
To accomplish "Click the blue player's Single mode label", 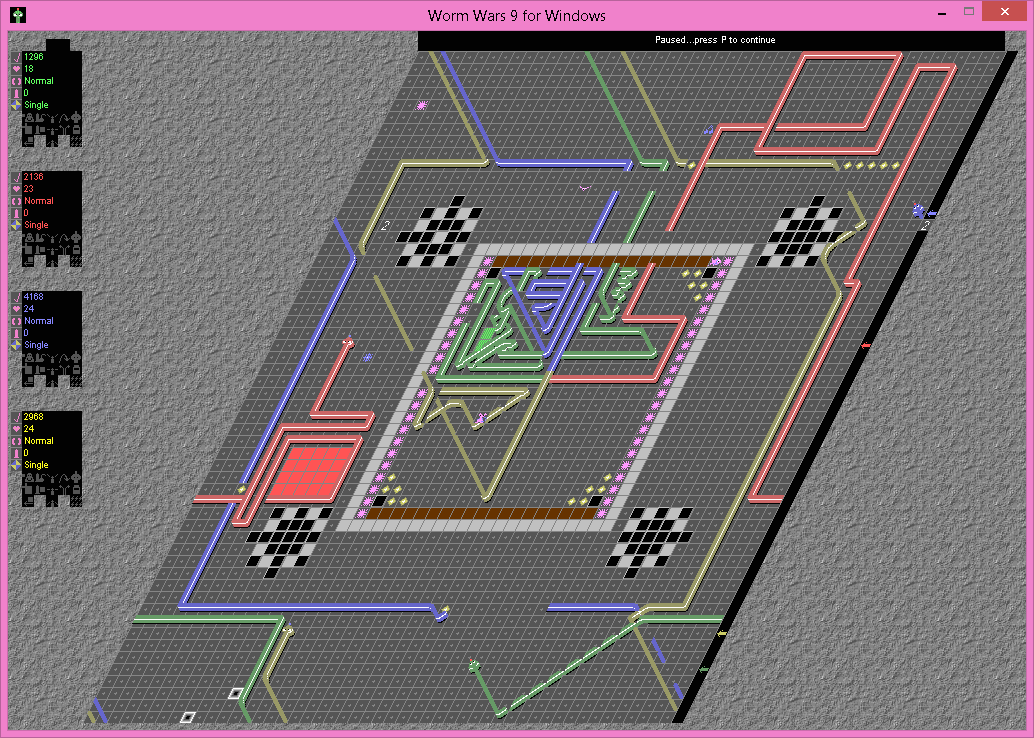I will [x=36, y=345].
